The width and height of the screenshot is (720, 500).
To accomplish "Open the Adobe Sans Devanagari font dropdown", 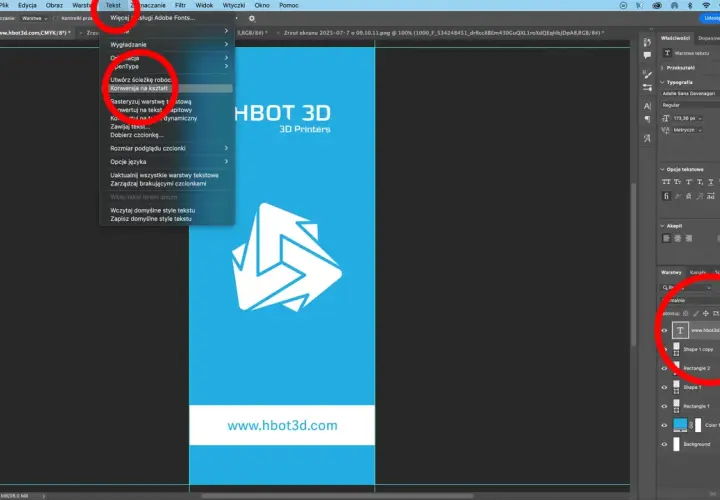I will coord(690,93).
